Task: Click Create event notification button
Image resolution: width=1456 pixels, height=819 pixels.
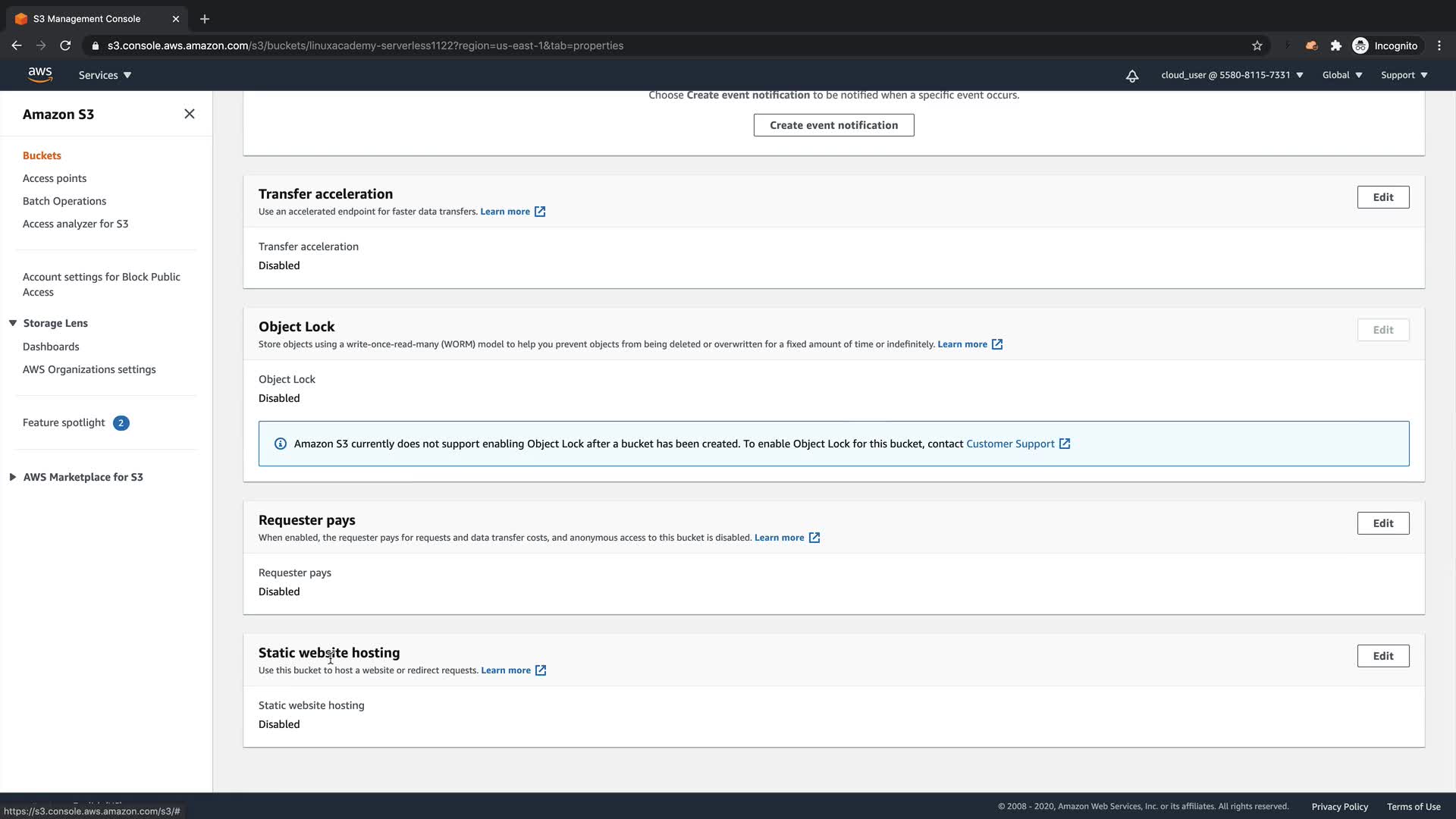Action: [x=833, y=125]
